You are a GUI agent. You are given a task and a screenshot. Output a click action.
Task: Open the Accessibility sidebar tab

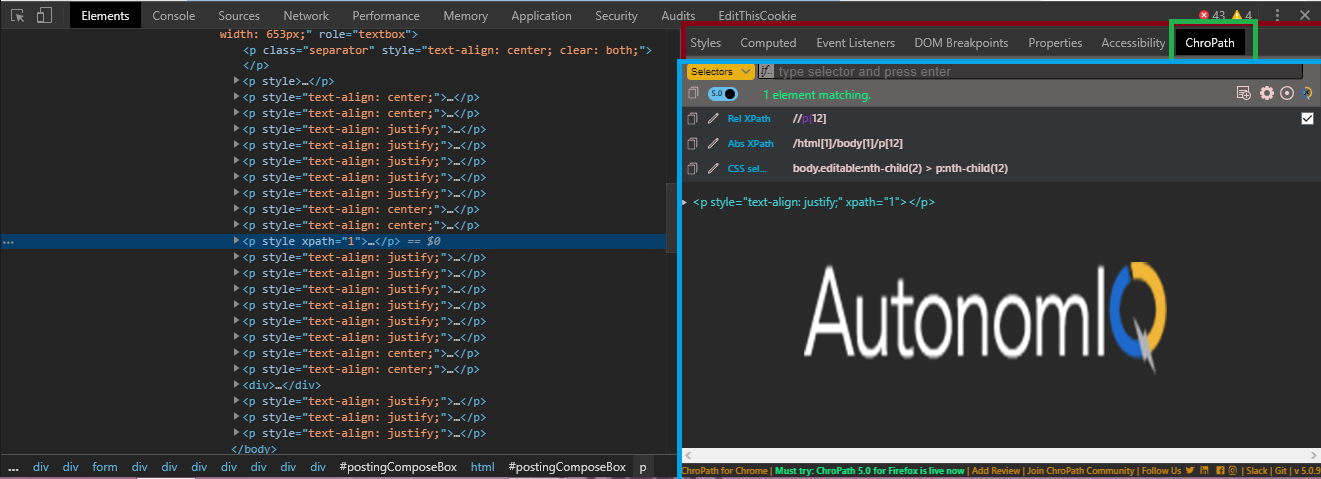point(1133,43)
